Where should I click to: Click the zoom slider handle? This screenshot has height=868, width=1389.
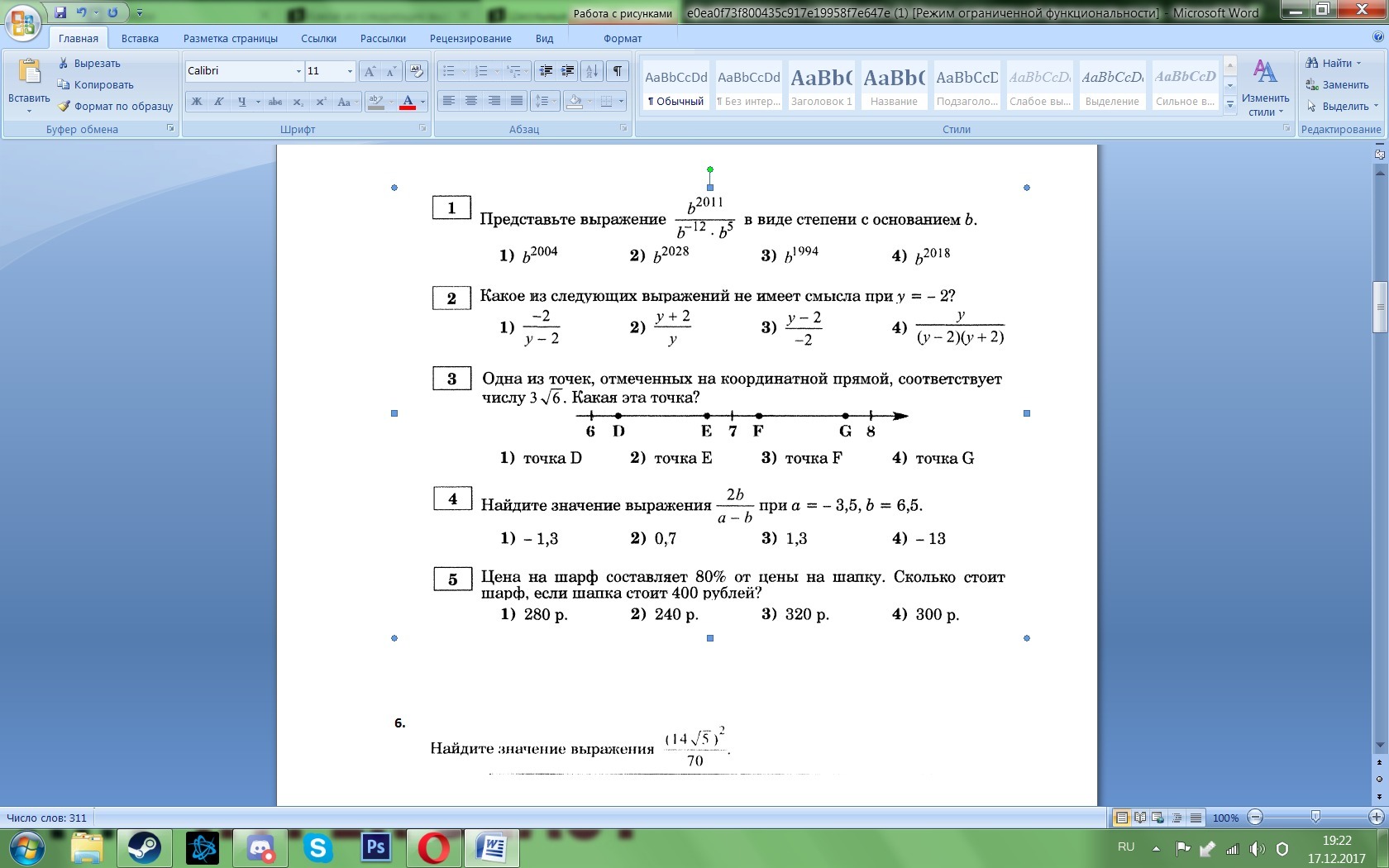[1315, 818]
